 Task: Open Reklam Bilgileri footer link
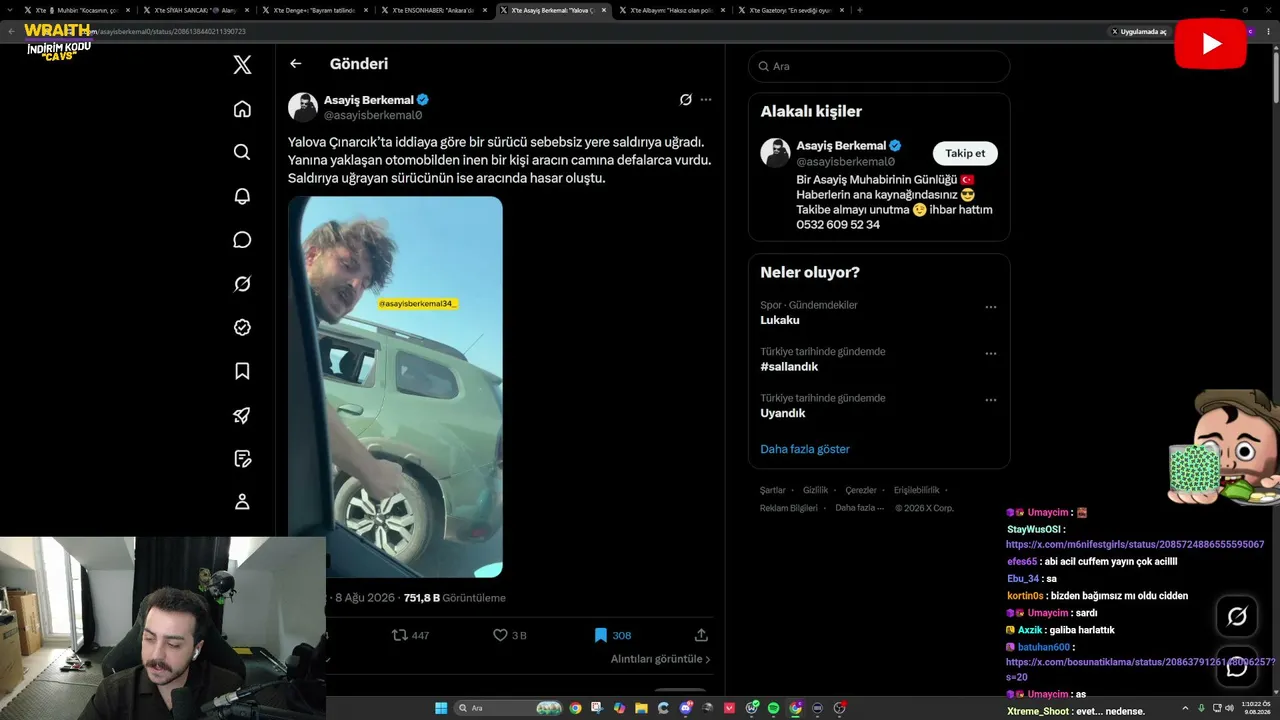tap(789, 508)
